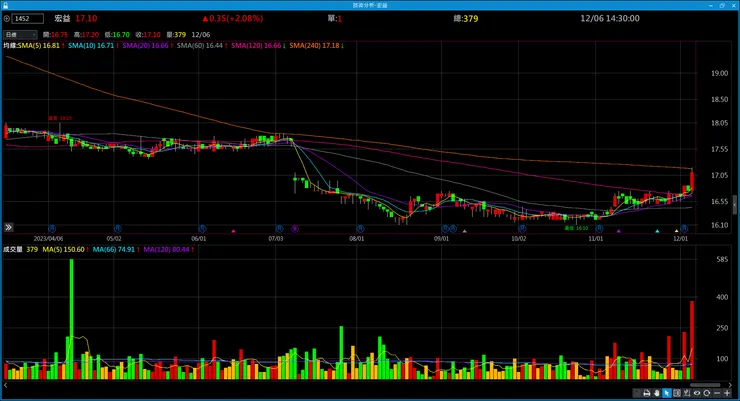Click the 08/01 date axis label
740x401 pixels.
(x=357, y=239)
